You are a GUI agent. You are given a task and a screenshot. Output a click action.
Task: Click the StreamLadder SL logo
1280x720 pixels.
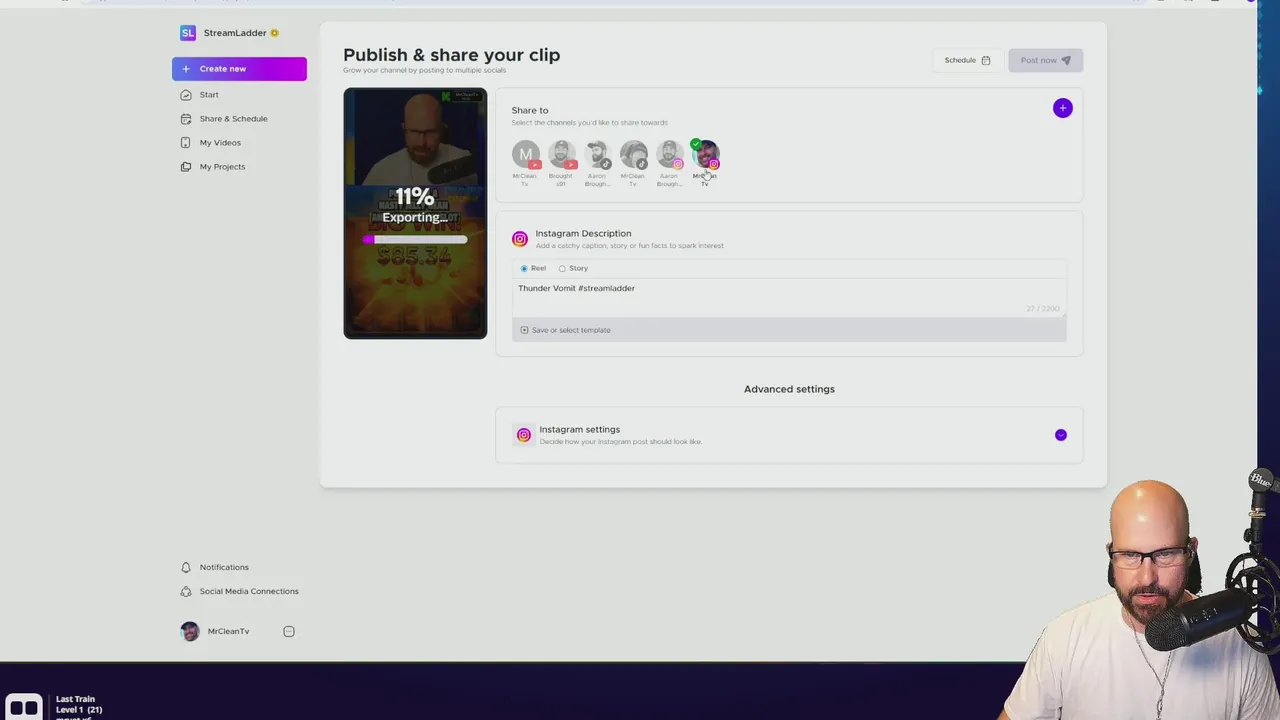point(188,33)
